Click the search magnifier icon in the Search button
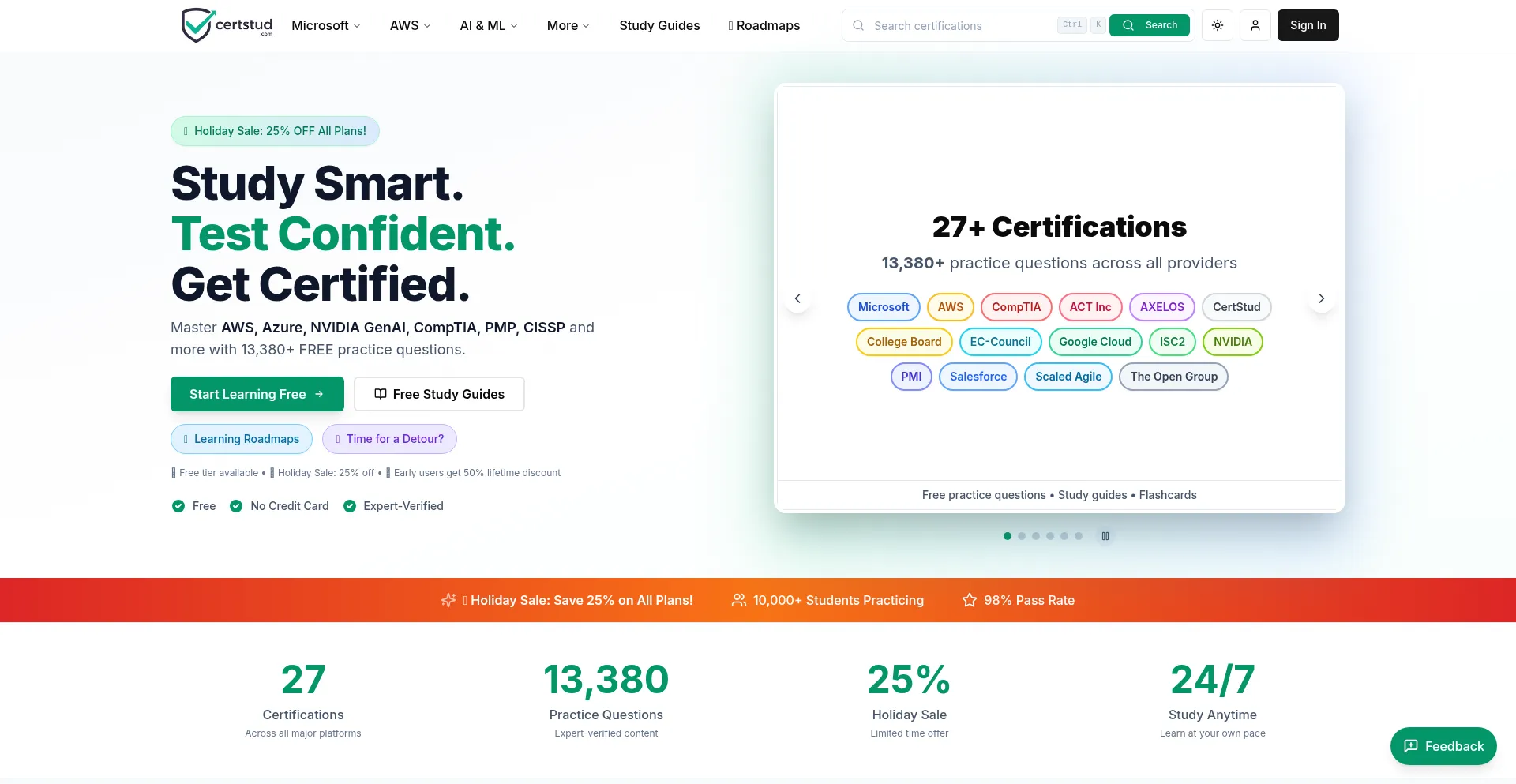 coord(1129,24)
